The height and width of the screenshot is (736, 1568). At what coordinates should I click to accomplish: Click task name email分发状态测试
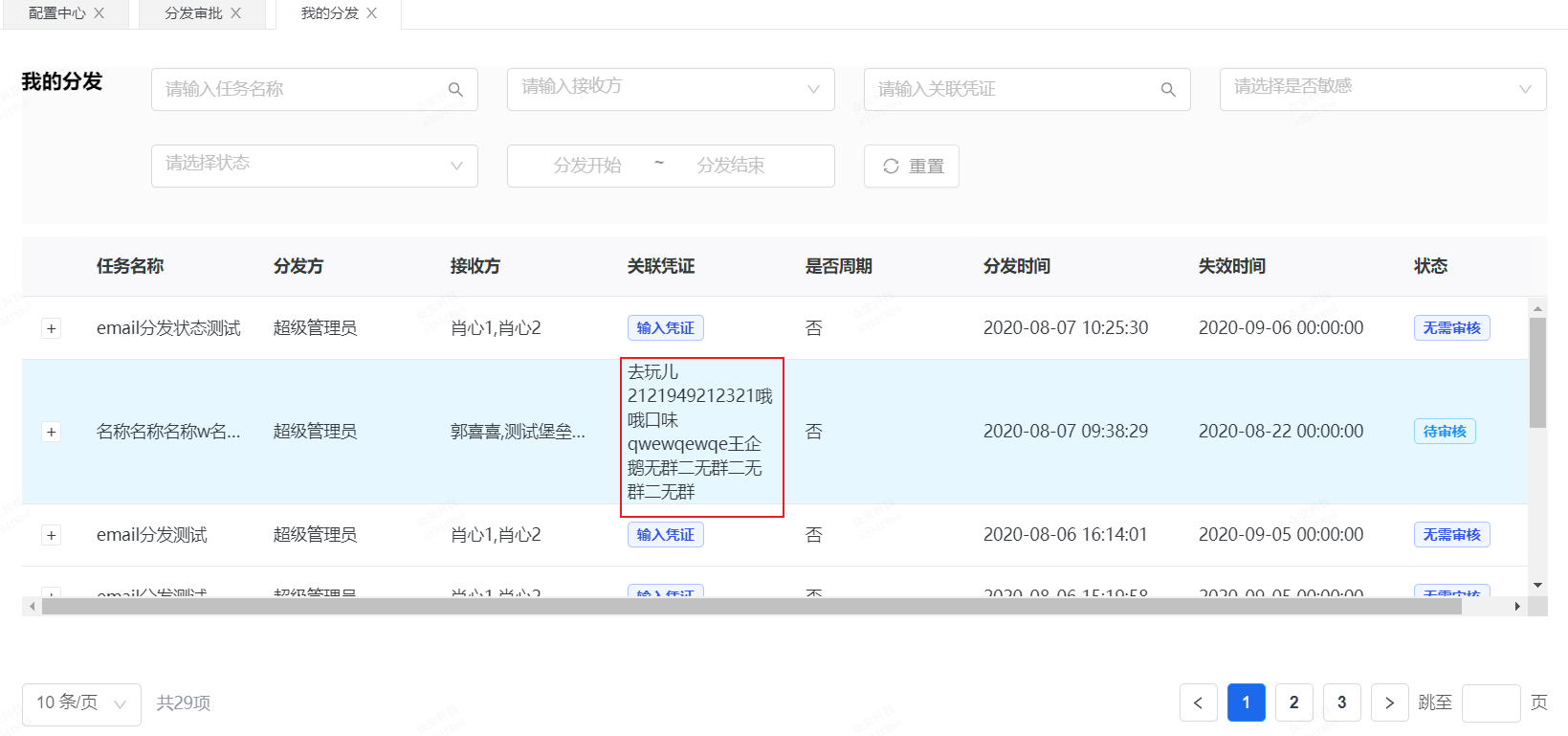(168, 328)
